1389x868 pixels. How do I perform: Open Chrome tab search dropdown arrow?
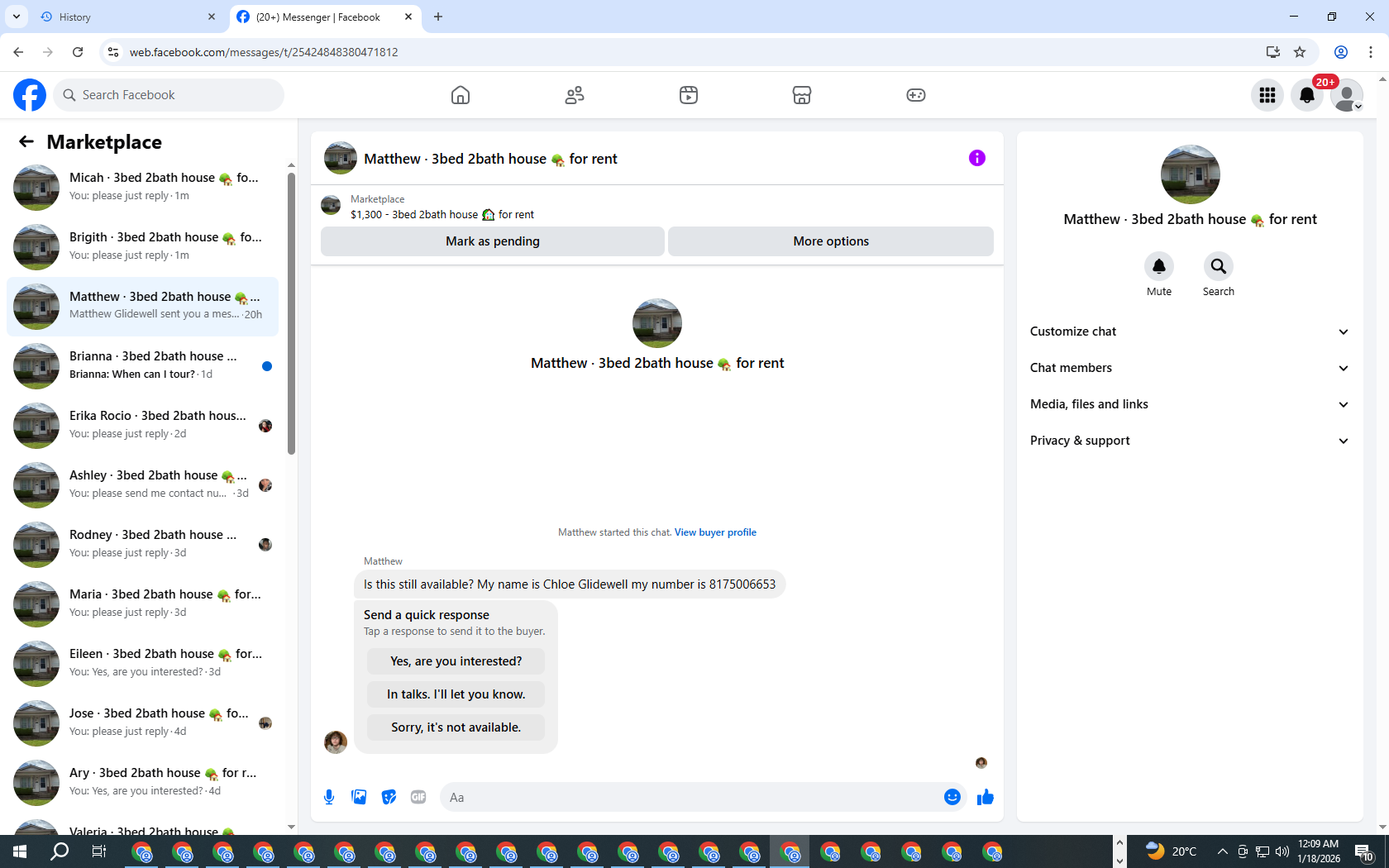(x=17, y=17)
